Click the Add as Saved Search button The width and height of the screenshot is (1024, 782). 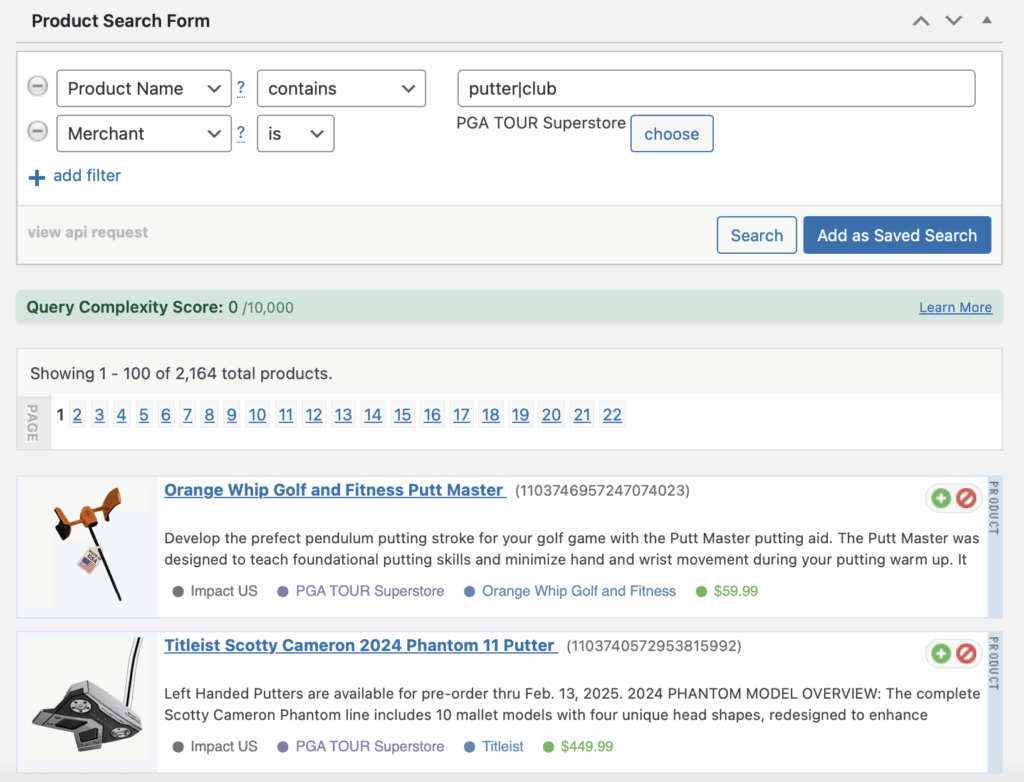896,235
